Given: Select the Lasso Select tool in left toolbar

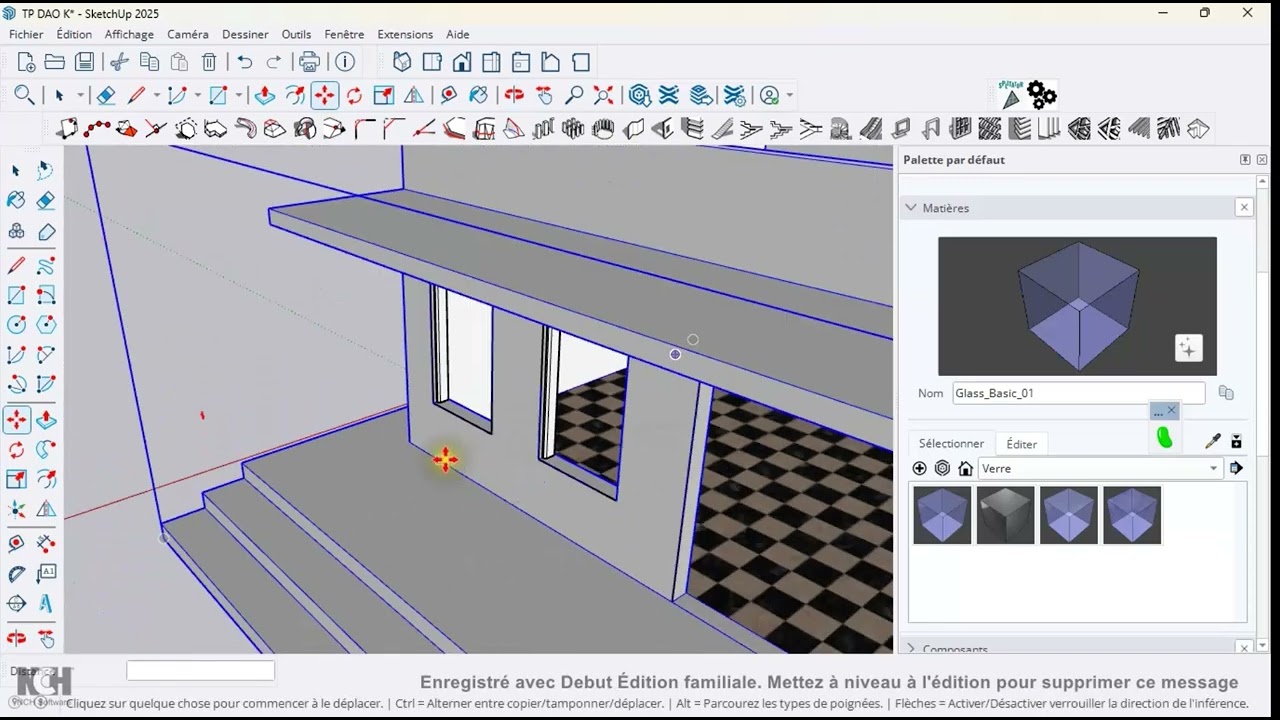Looking at the screenshot, I should click(46, 171).
